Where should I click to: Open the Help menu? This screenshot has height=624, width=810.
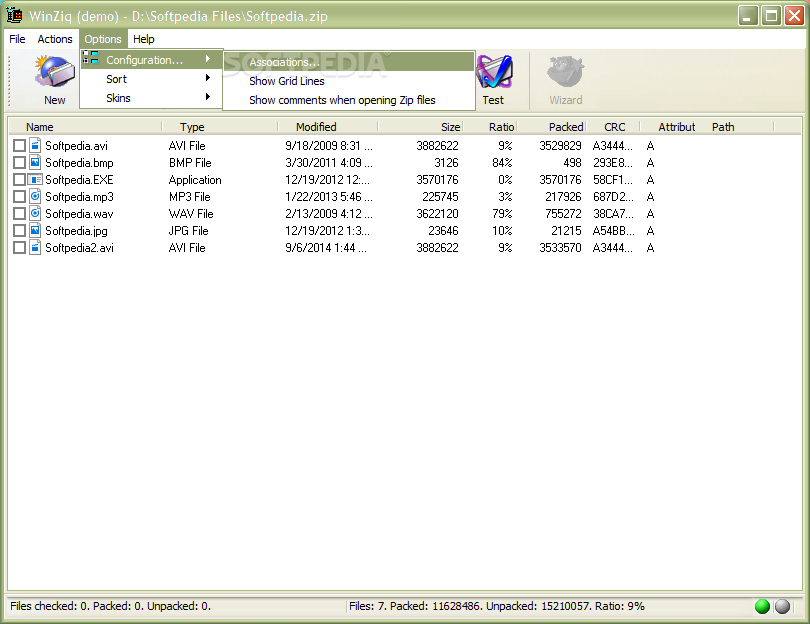144,39
